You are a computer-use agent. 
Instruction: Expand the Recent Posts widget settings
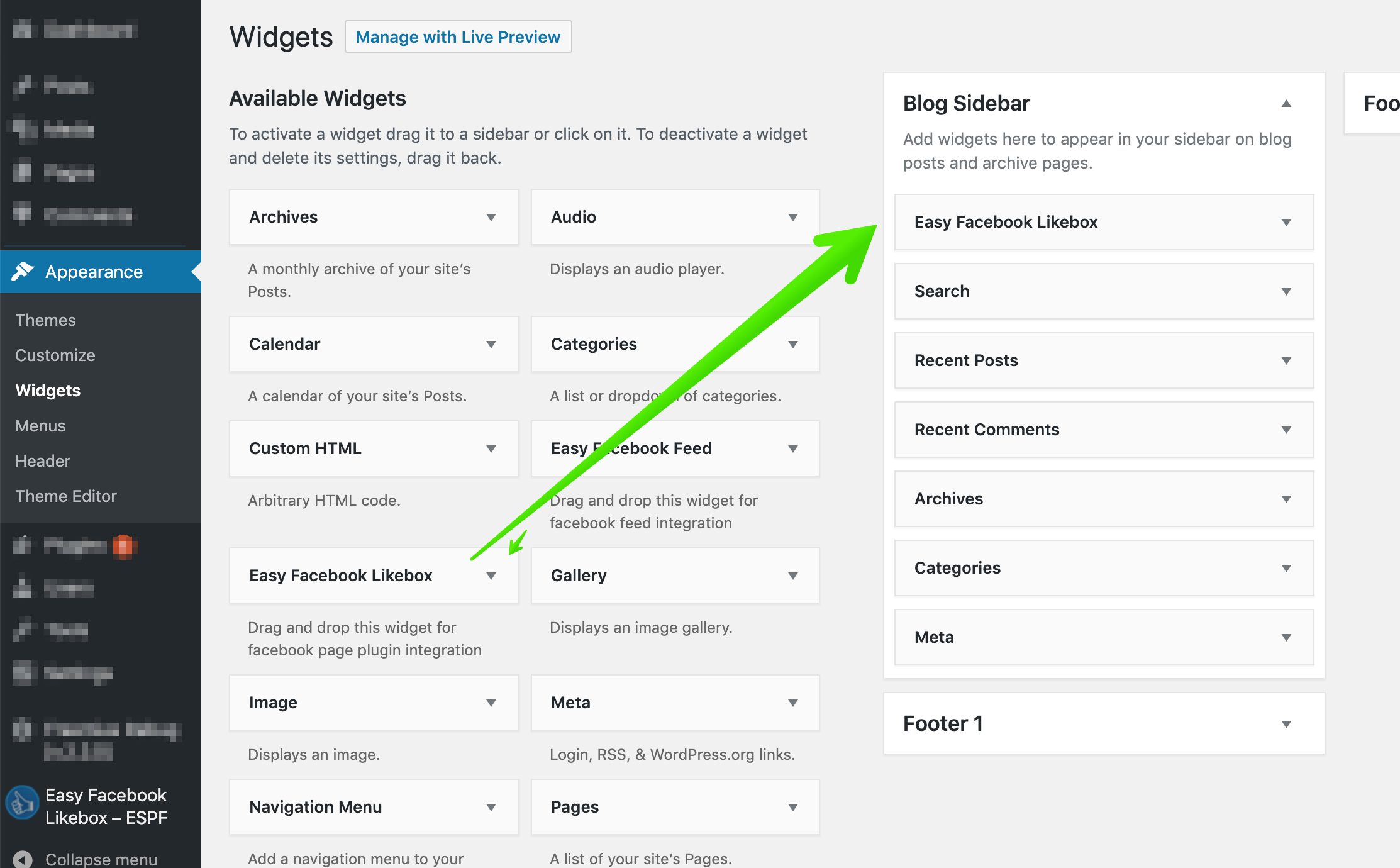(x=1287, y=360)
